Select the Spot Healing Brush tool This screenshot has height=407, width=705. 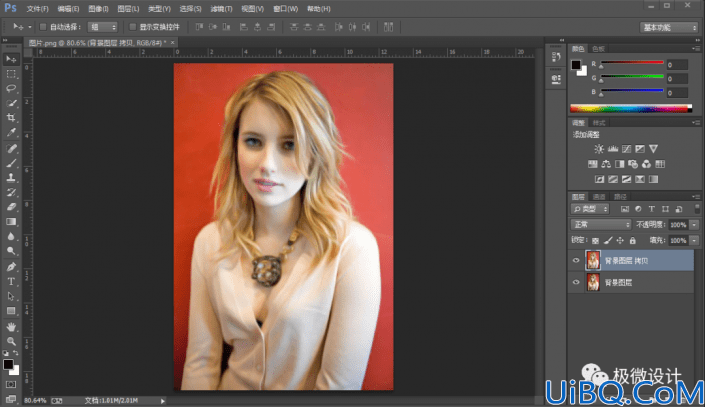[11, 148]
